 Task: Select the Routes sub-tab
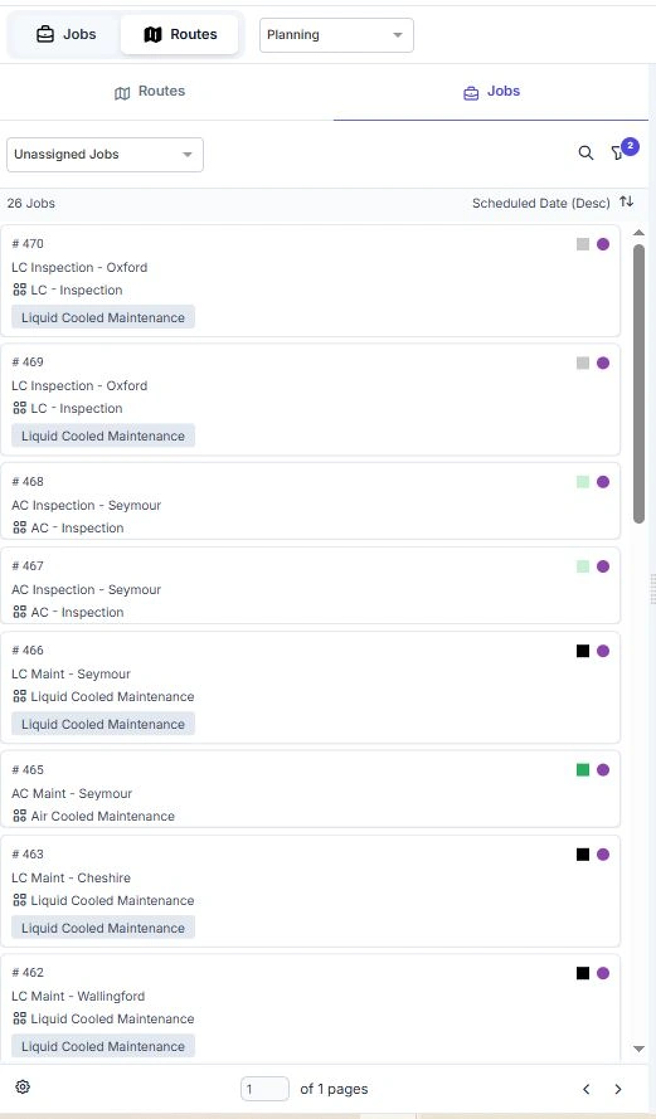pyautogui.click(x=150, y=92)
